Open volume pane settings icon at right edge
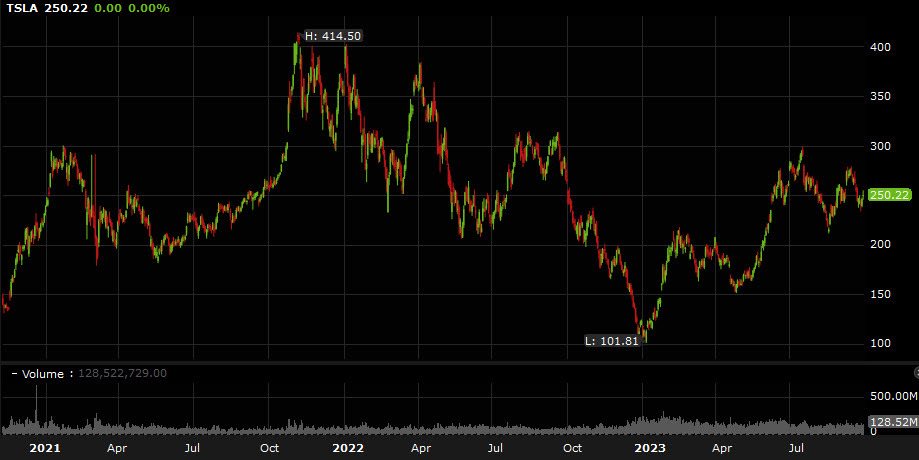 [x=914, y=371]
